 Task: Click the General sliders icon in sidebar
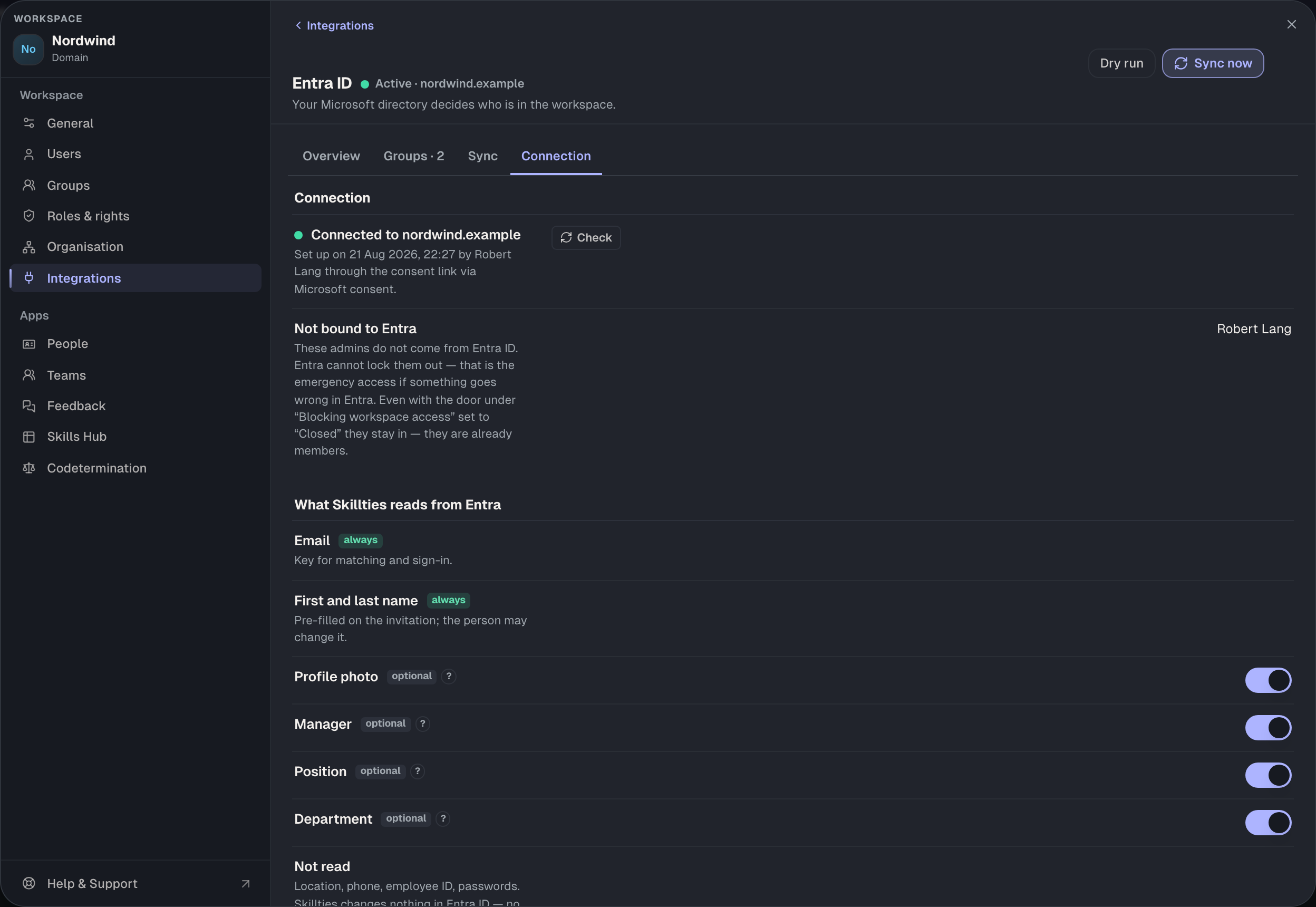pos(29,123)
